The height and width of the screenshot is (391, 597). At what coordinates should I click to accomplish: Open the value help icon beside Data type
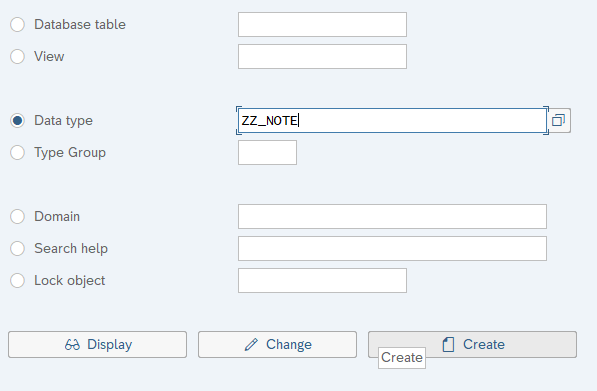[559, 120]
